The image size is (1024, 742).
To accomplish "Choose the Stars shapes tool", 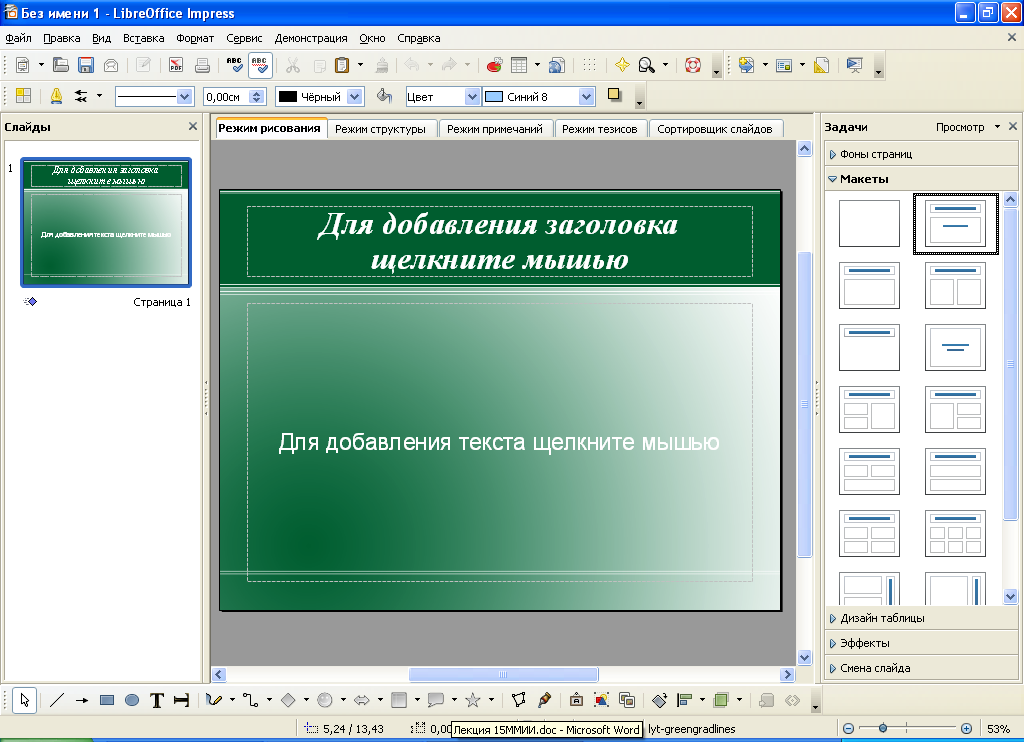I will click(x=473, y=700).
